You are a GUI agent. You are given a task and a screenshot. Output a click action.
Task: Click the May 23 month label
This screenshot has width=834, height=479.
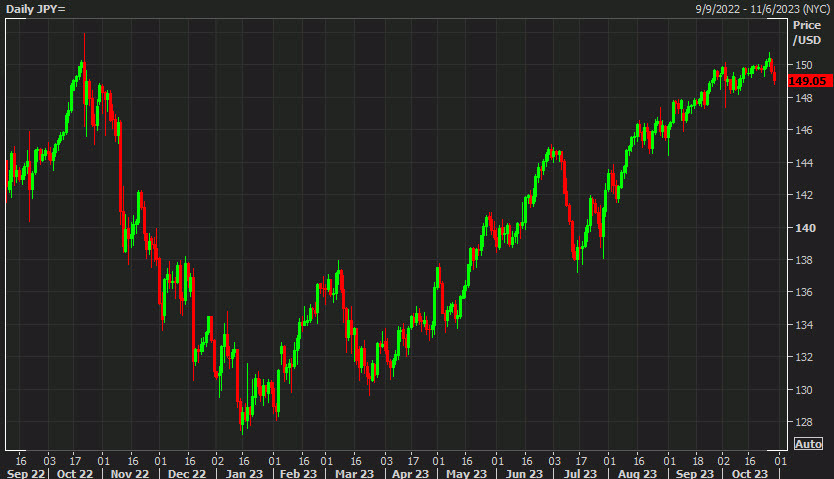tap(466, 473)
